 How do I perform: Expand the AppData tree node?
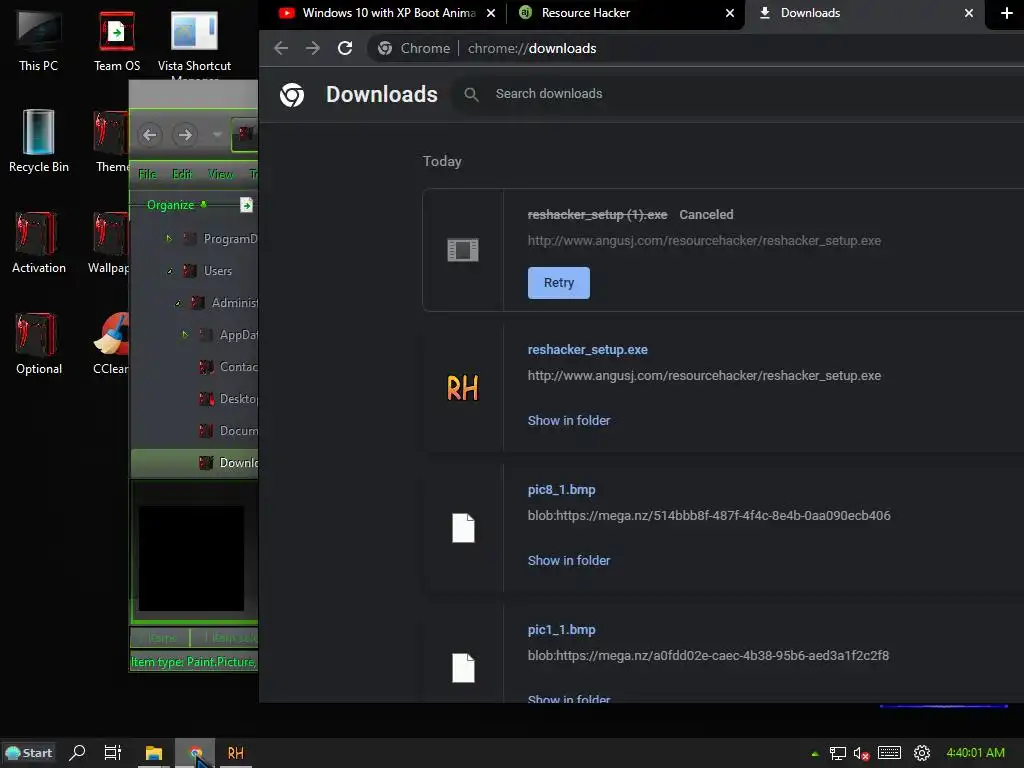click(185, 335)
